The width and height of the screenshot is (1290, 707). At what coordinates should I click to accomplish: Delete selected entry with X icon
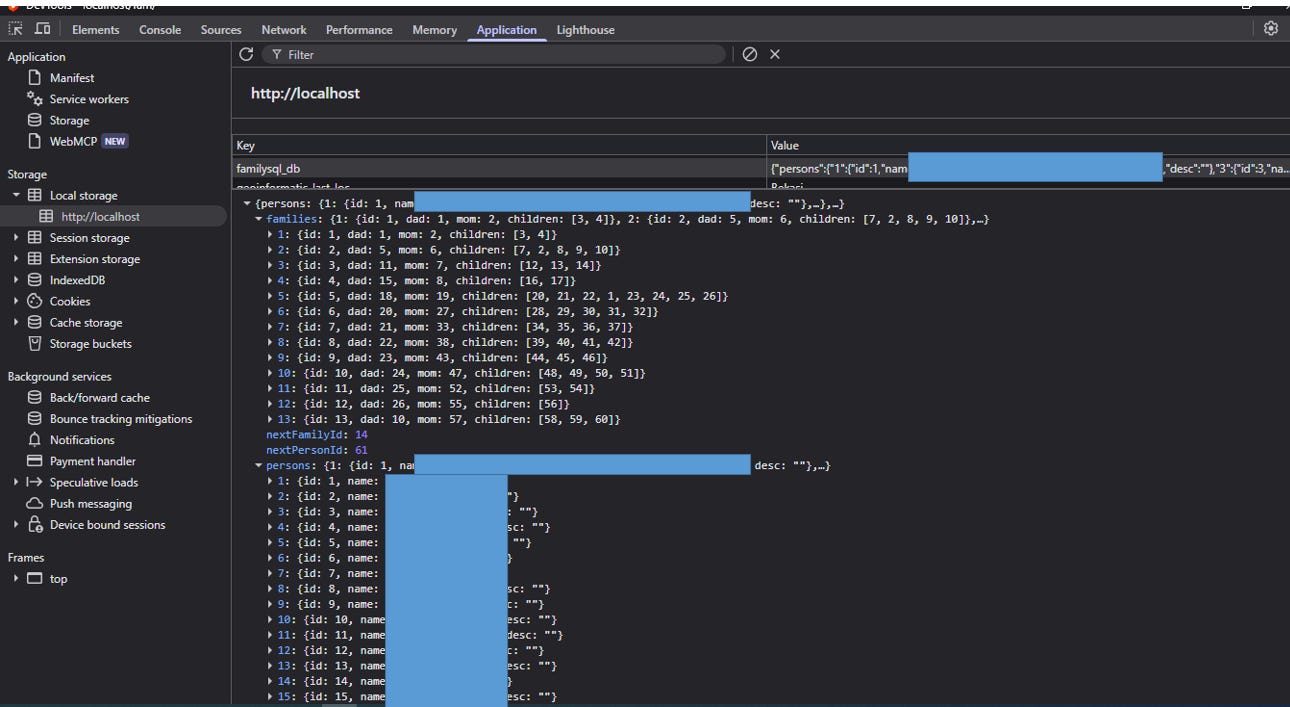[775, 54]
